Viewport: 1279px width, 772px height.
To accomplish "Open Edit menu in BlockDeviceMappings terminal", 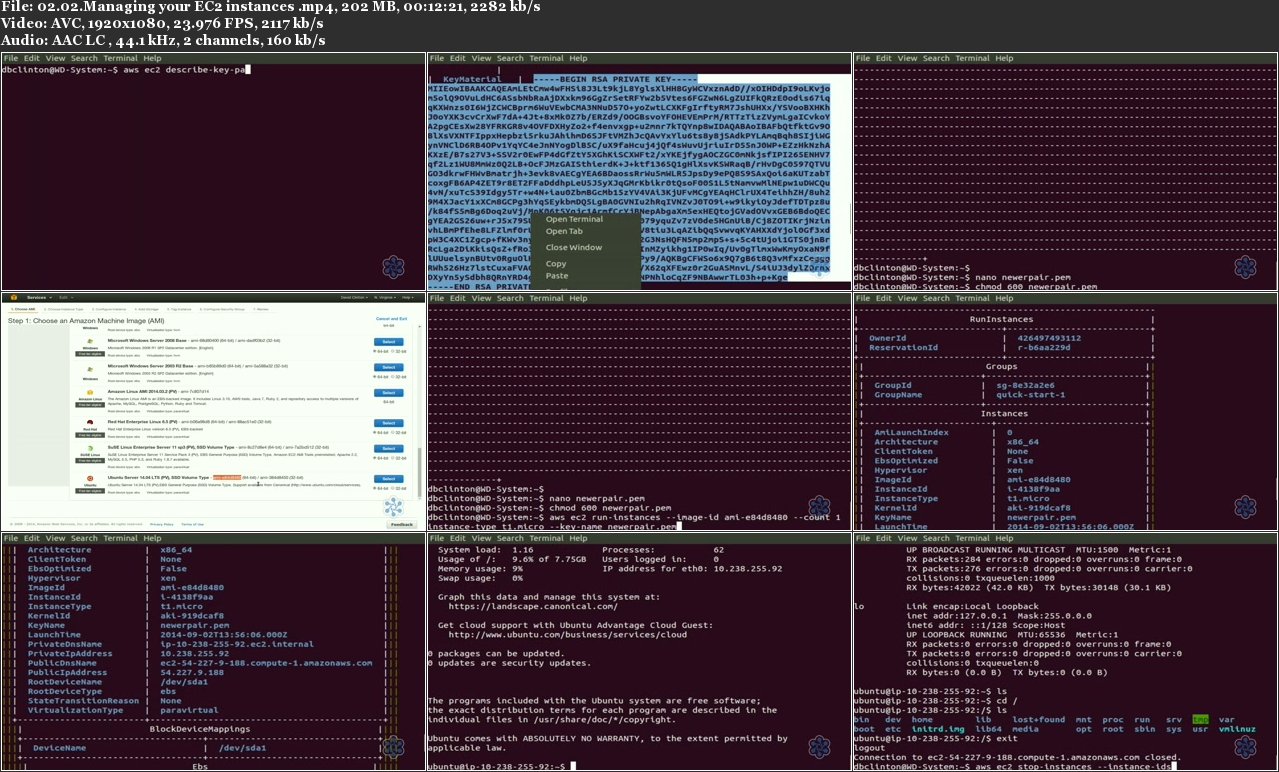I will click(32, 538).
